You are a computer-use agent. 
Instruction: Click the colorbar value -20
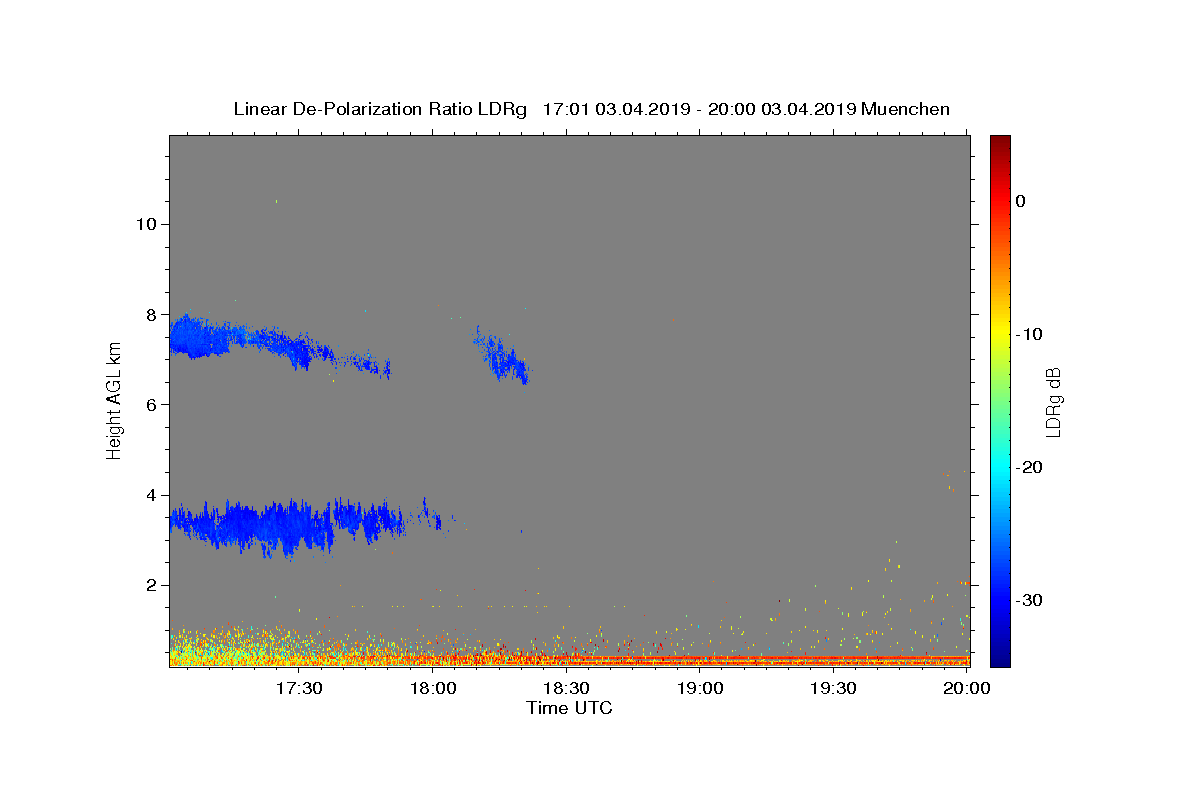coord(1029,467)
